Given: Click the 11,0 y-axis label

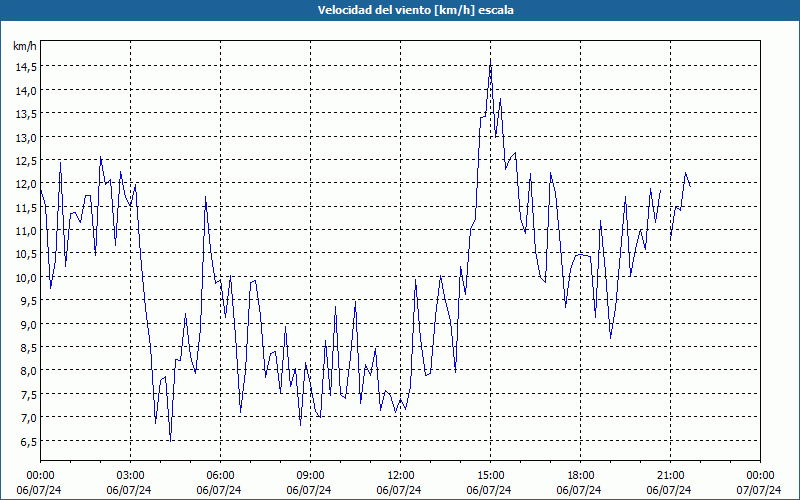Looking at the screenshot, I should tap(25, 231).
